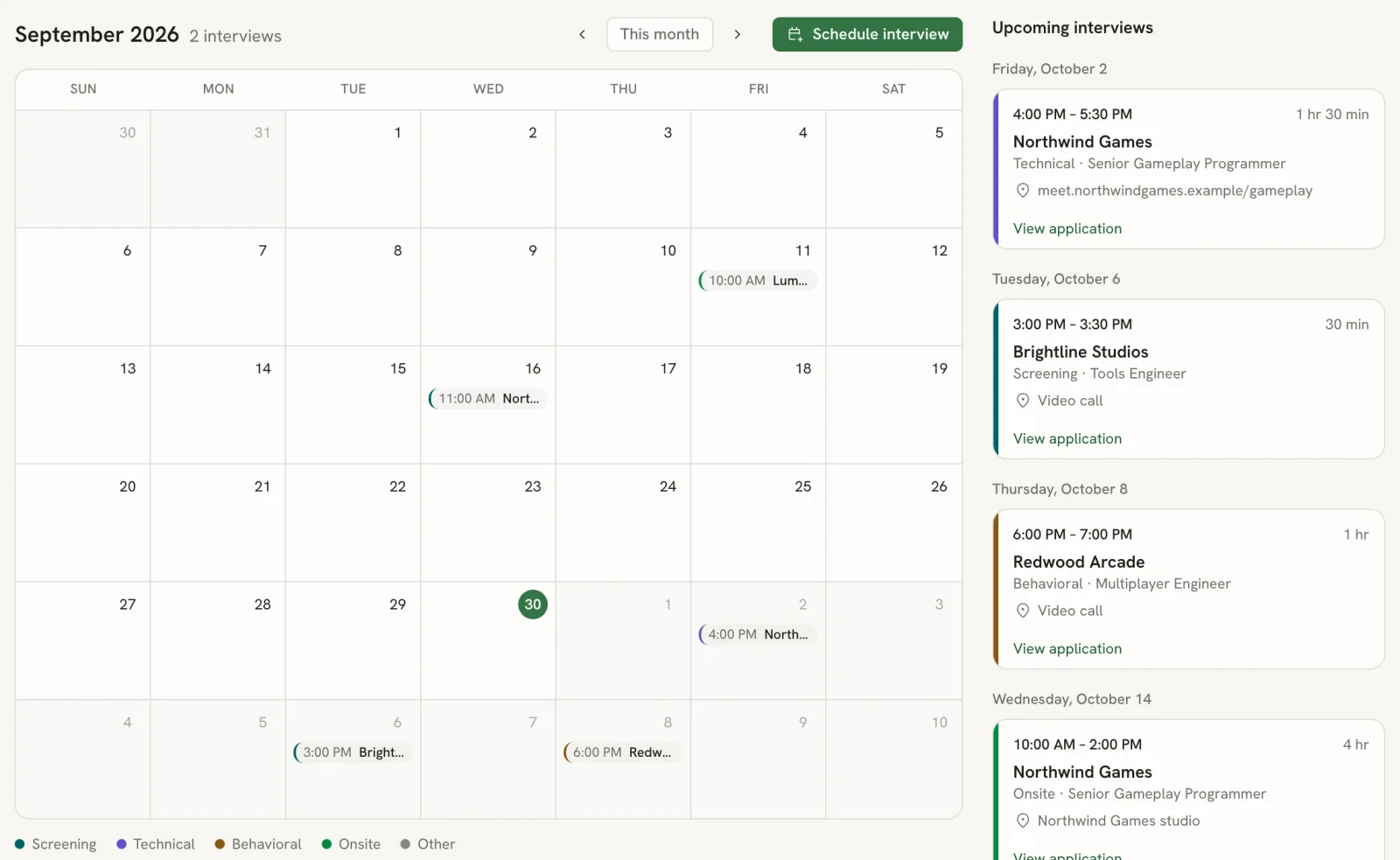
Task: Open the 10:00 AM Lum... event on September 11
Action: (x=758, y=280)
